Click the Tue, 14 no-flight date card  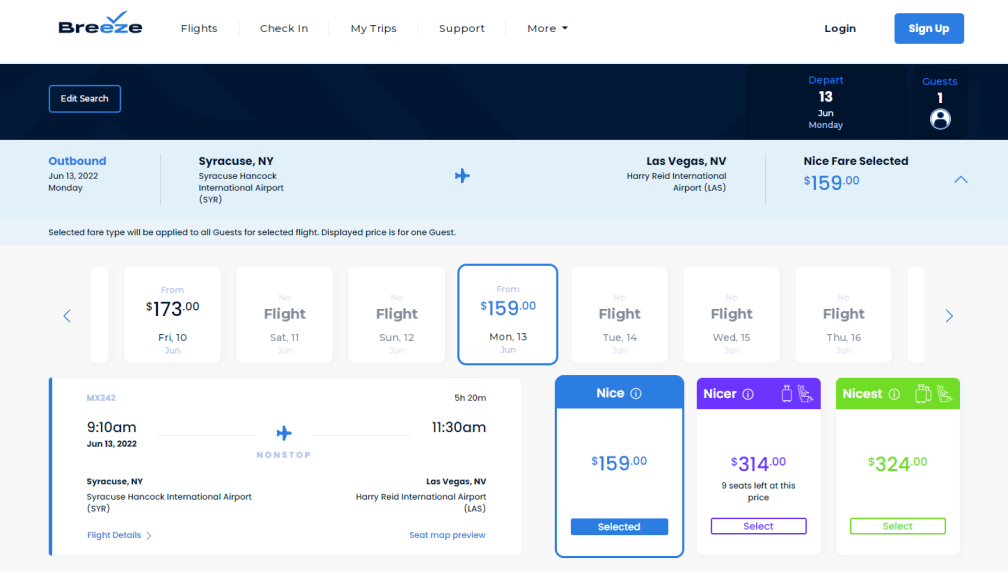tap(619, 314)
